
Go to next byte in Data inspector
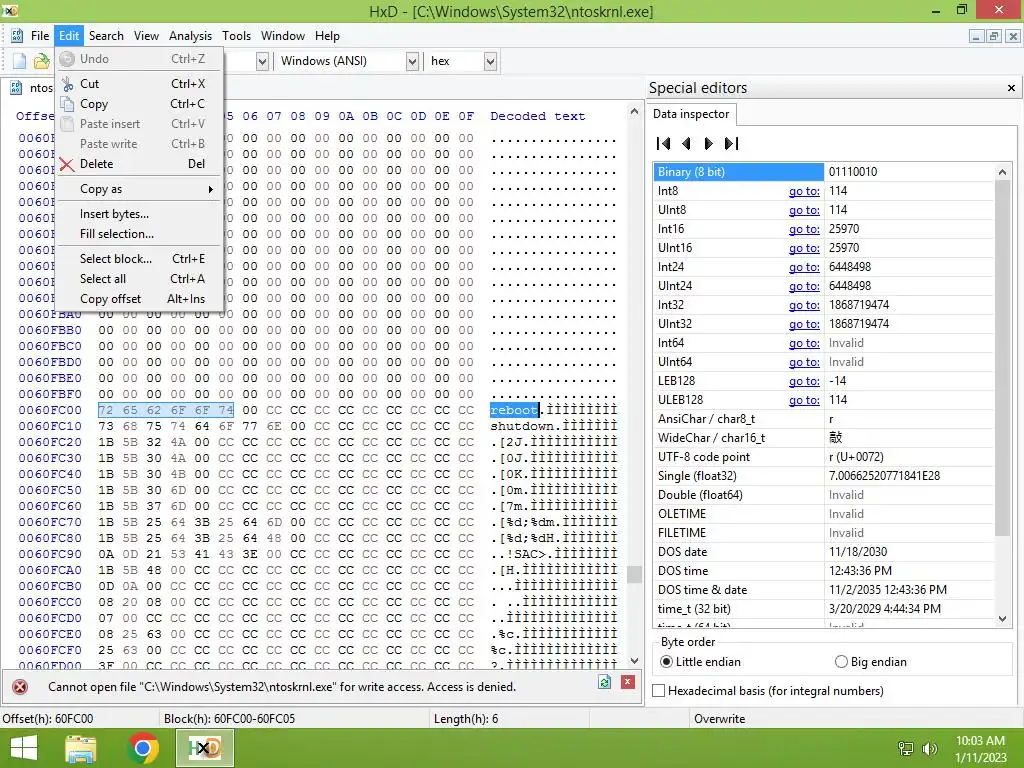tap(708, 143)
